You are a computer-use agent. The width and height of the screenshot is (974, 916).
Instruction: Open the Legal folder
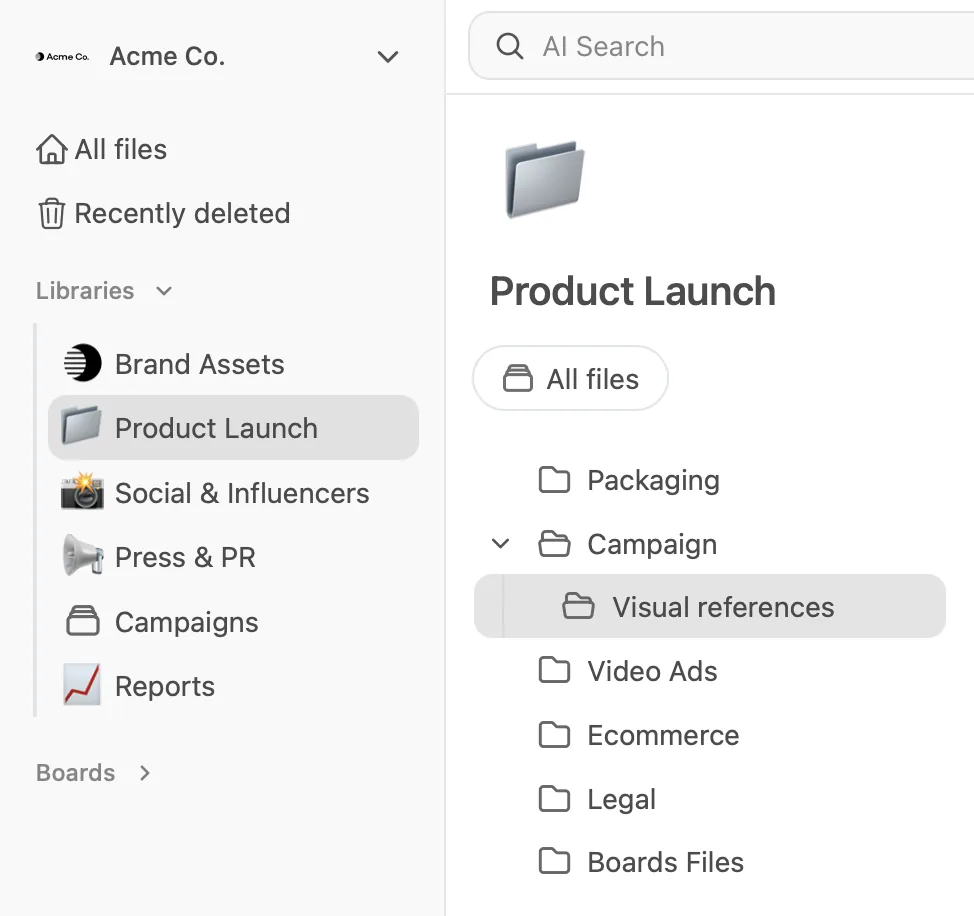click(x=622, y=800)
